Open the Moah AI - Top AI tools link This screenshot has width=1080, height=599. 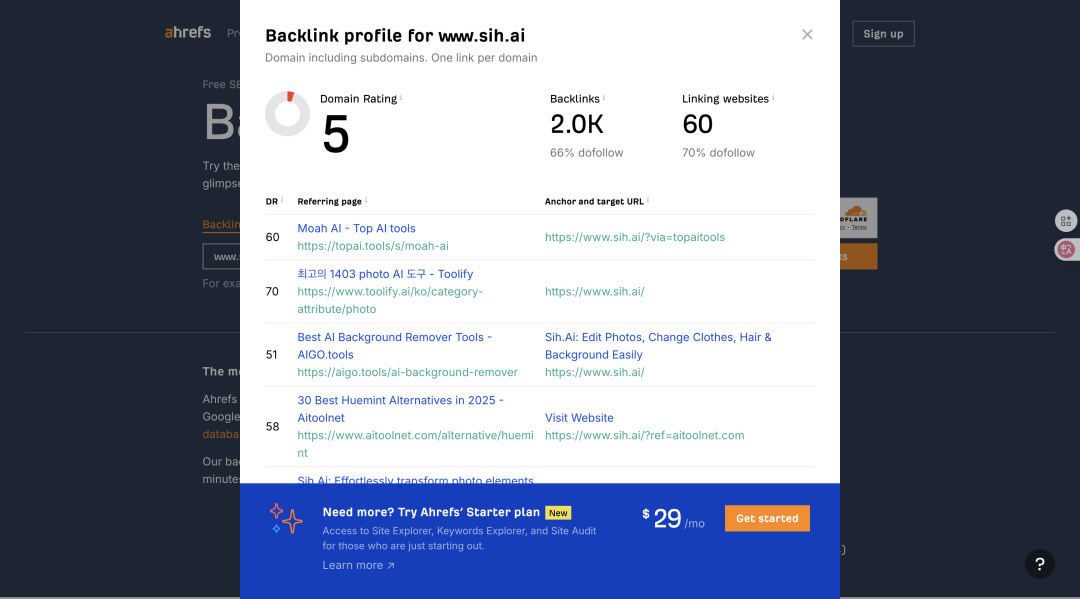coord(356,228)
